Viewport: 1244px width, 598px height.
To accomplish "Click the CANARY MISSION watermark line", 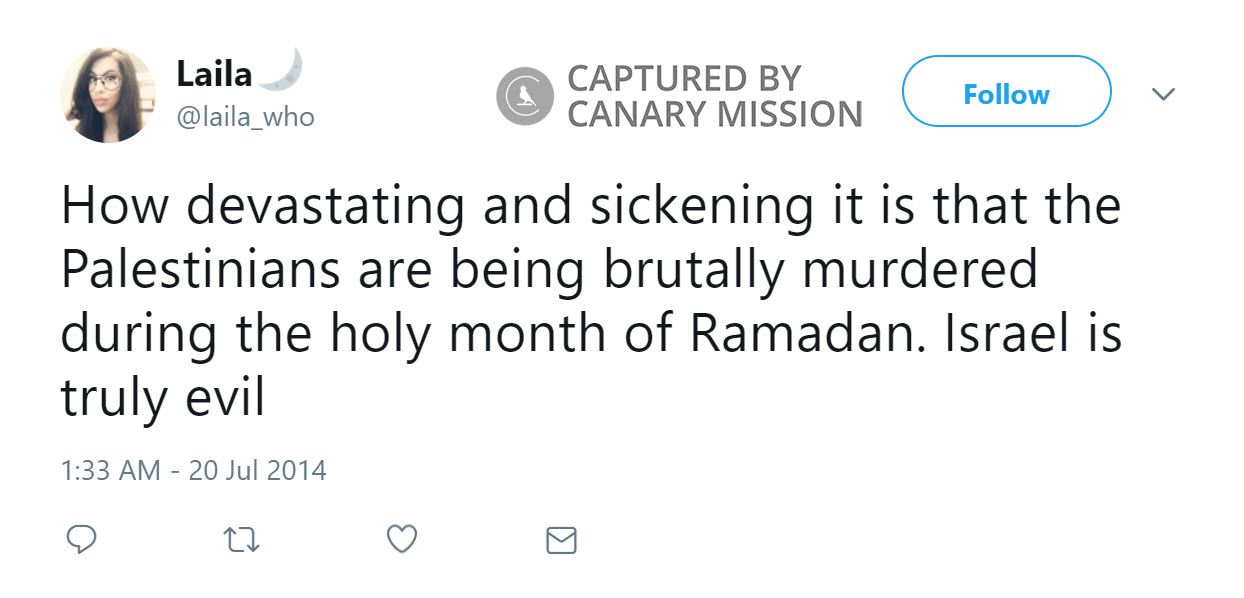I will click(714, 114).
